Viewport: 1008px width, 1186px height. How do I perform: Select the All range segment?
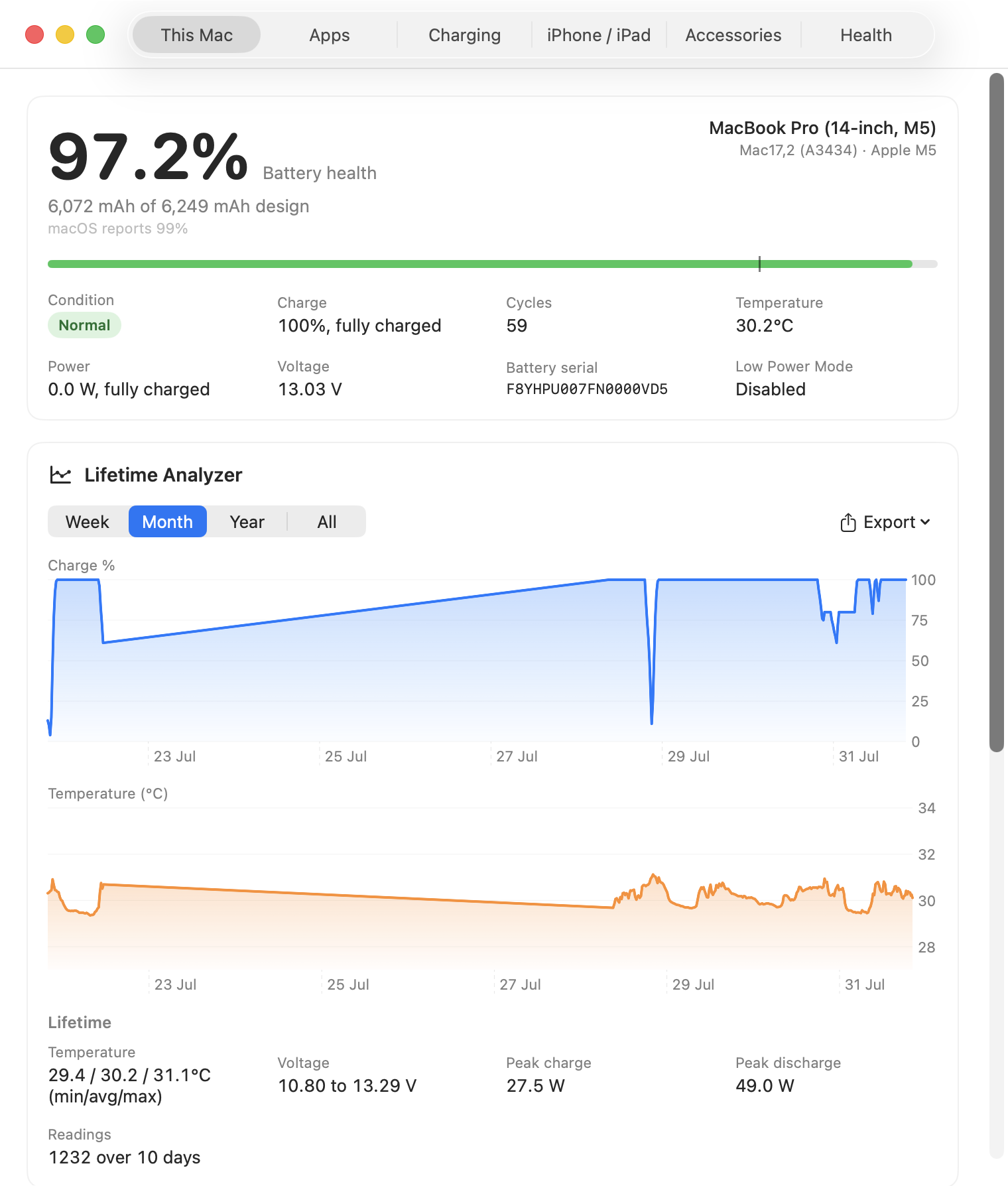point(327,522)
